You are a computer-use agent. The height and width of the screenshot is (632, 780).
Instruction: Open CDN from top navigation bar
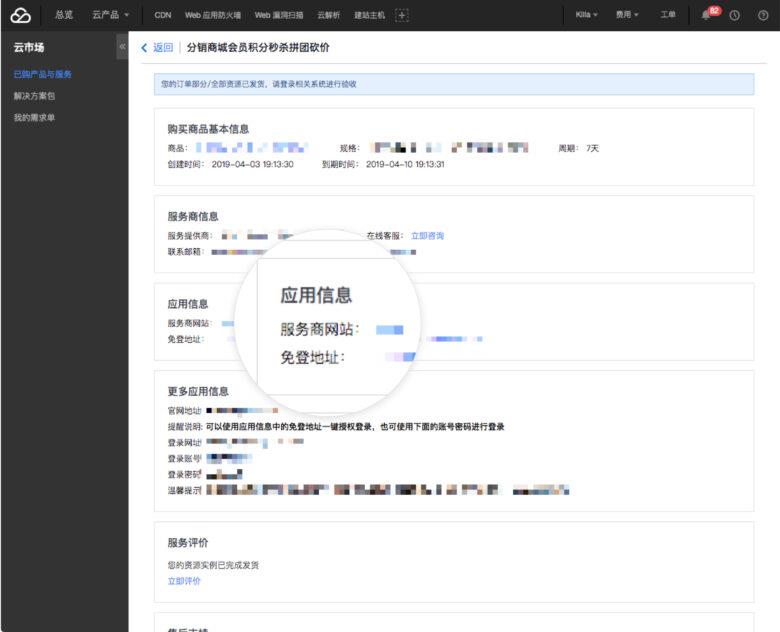(162, 15)
